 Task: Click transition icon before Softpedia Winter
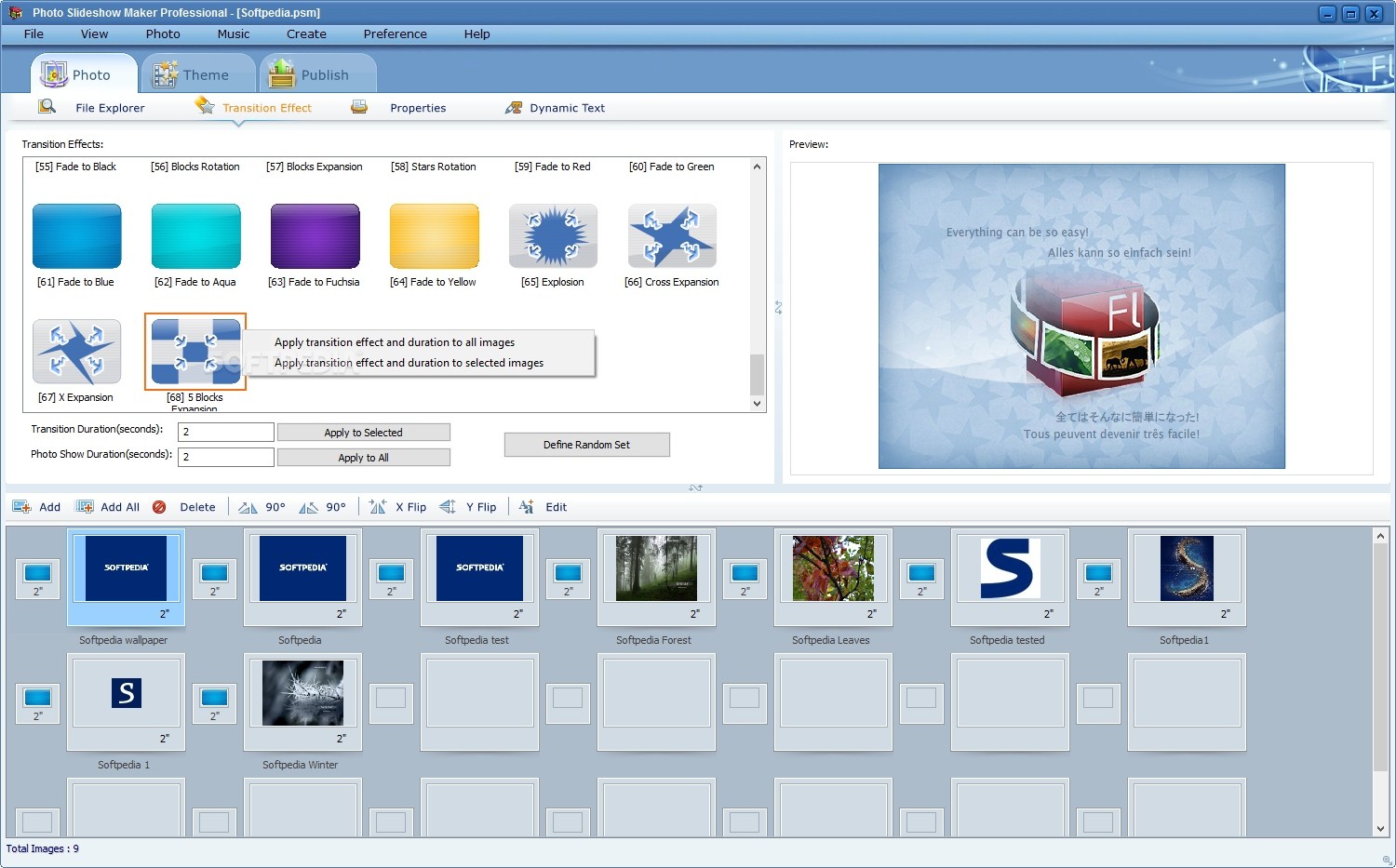(215, 702)
